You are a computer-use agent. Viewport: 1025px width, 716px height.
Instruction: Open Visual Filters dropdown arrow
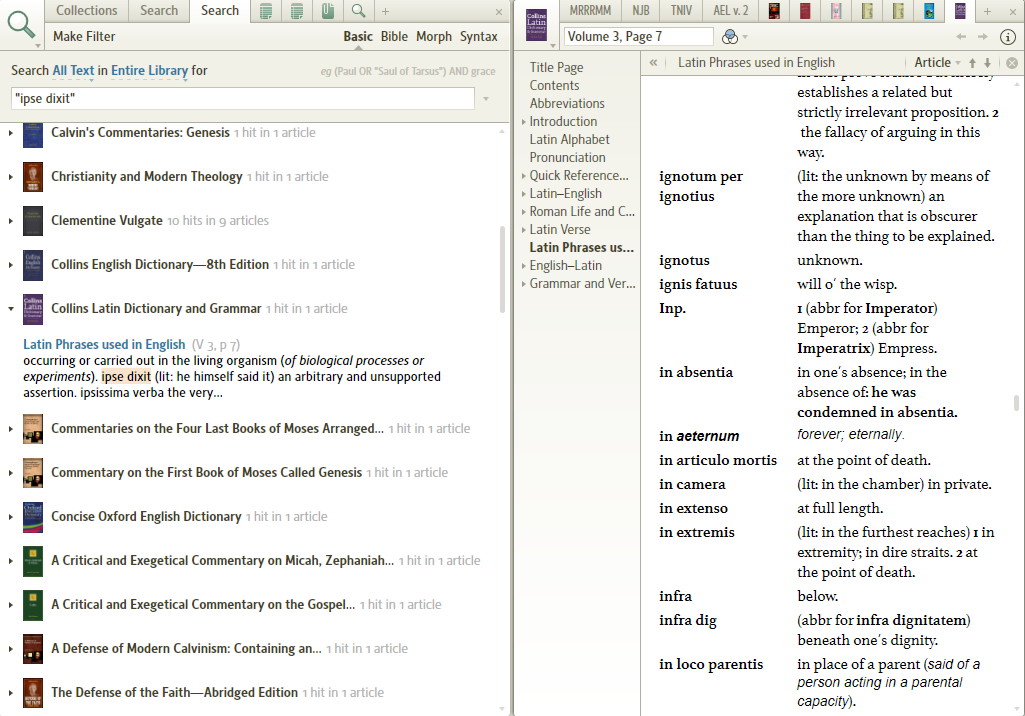click(x=745, y=37)
